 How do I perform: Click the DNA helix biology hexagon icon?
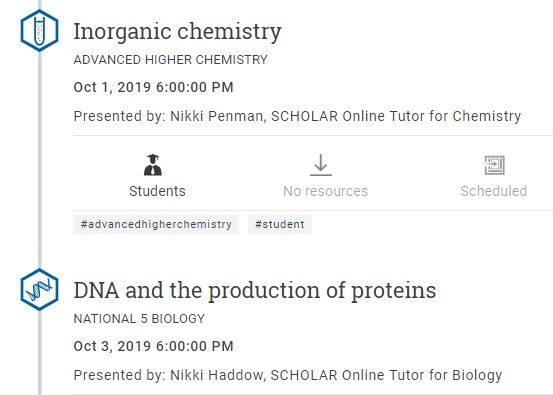tap(39, 290)
